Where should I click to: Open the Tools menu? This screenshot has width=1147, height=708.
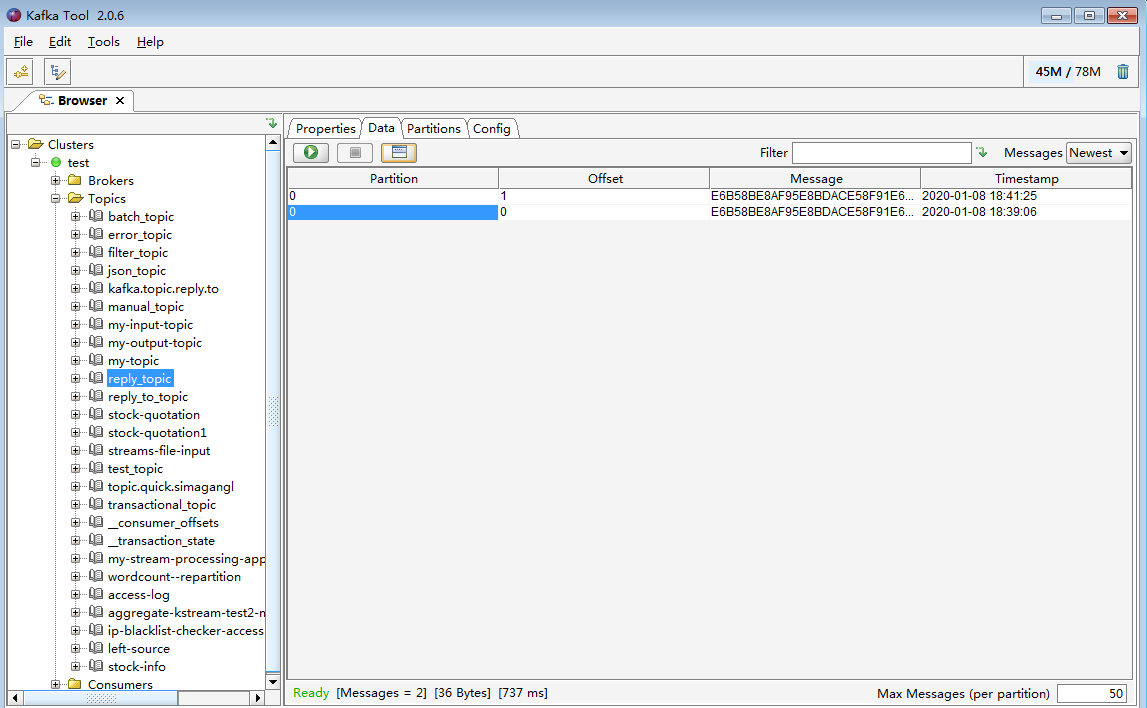point(104,42)
